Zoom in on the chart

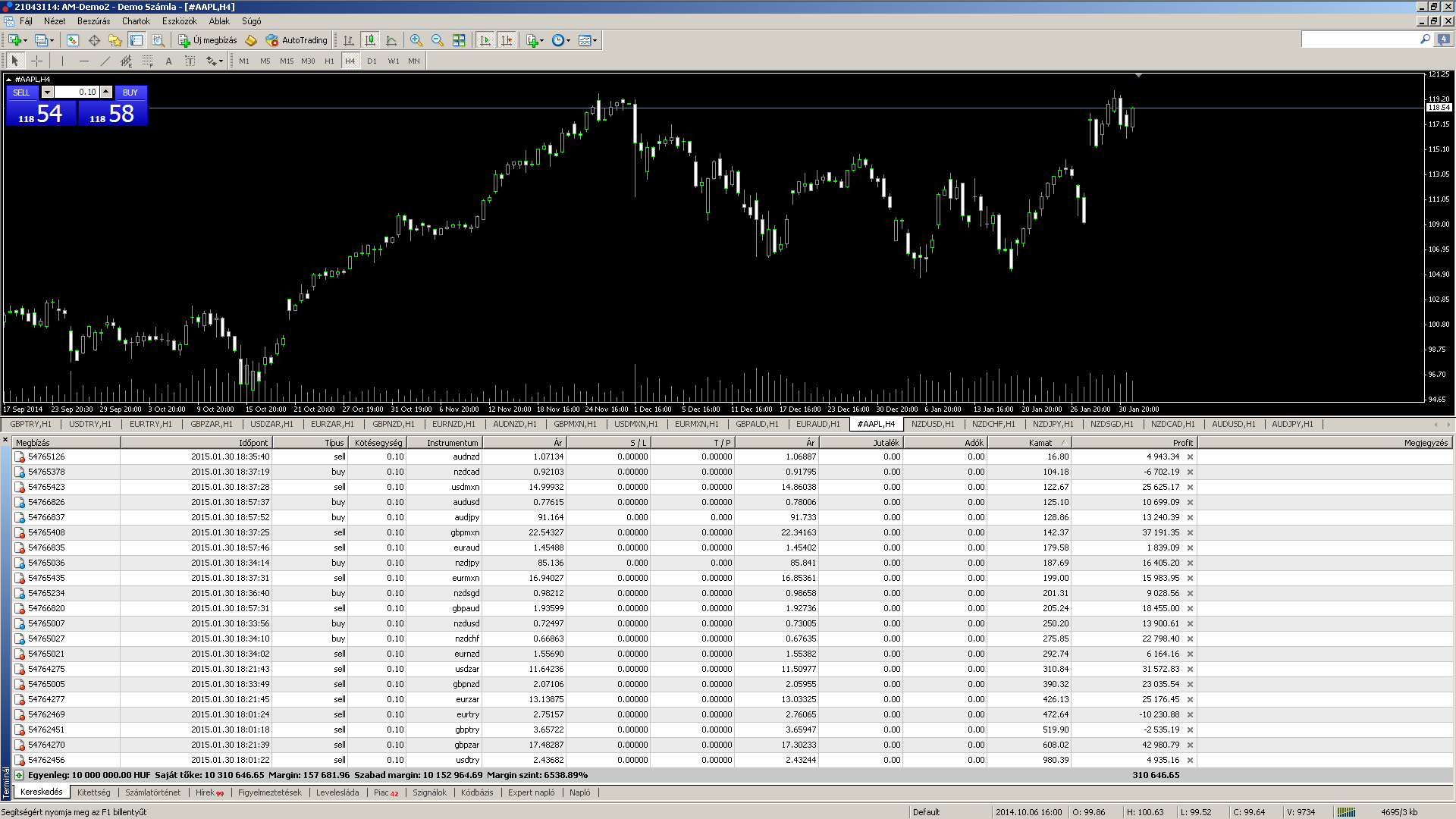(416, 40)
